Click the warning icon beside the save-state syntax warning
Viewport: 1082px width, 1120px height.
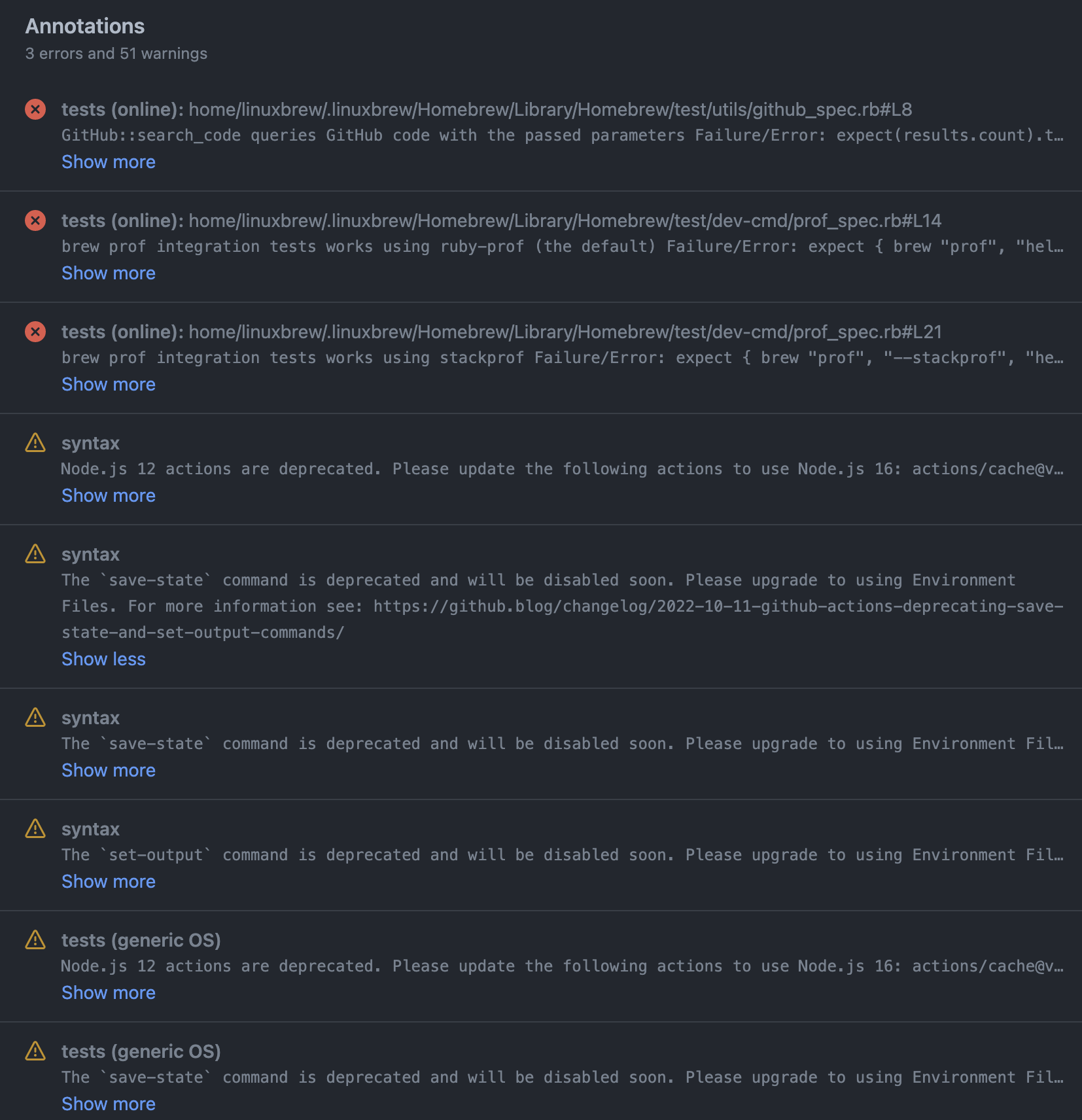coord(35,554)
